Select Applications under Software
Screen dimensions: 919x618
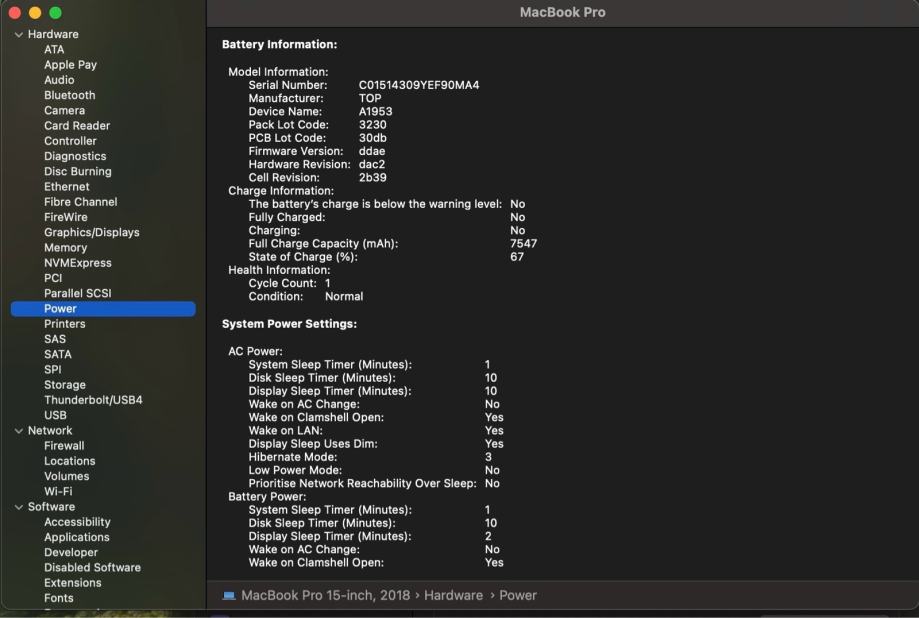pyautogui.click(x=77, y=538)
